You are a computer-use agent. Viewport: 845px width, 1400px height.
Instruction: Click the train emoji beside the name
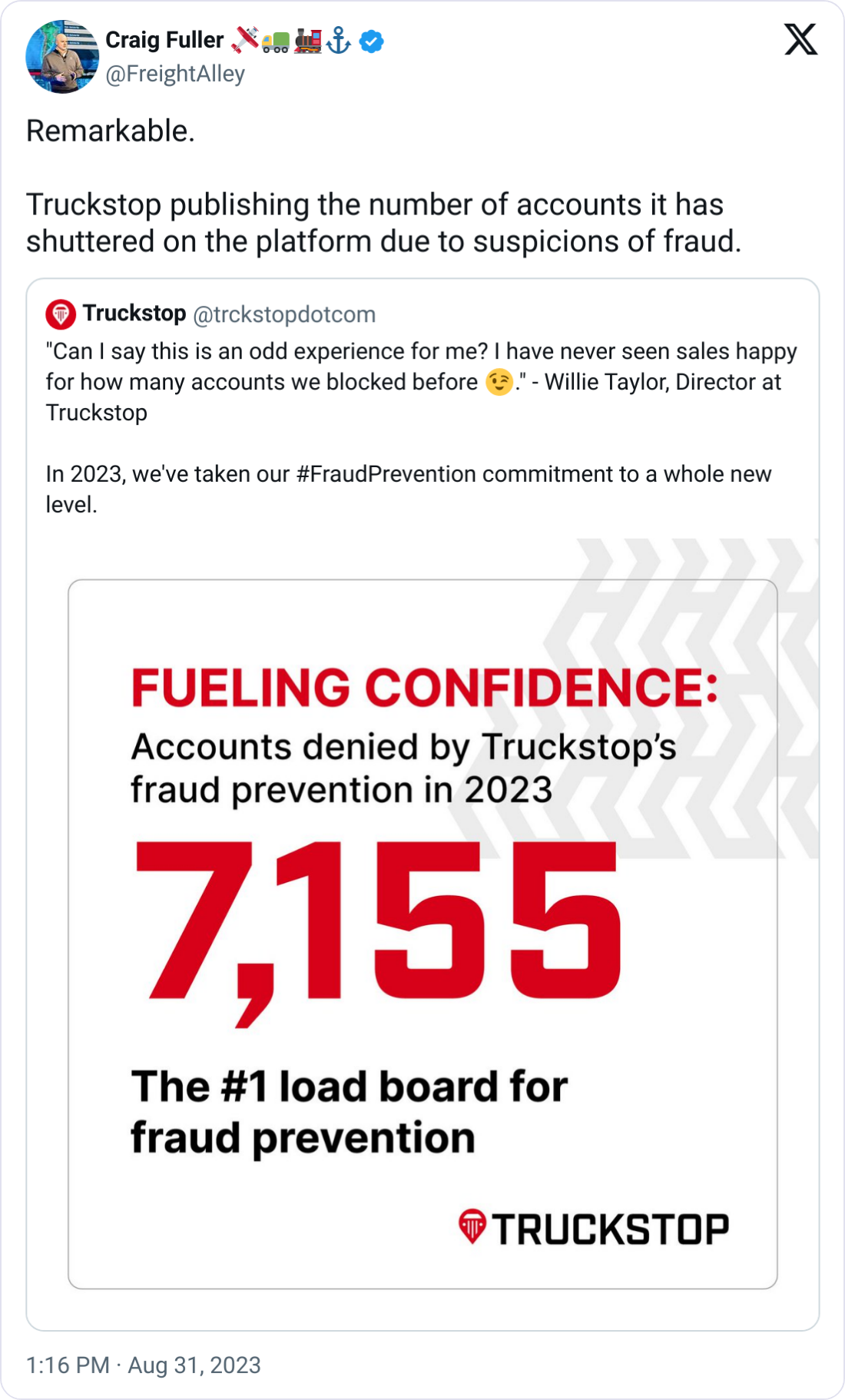pyautogui.click(x=308, y=41)
